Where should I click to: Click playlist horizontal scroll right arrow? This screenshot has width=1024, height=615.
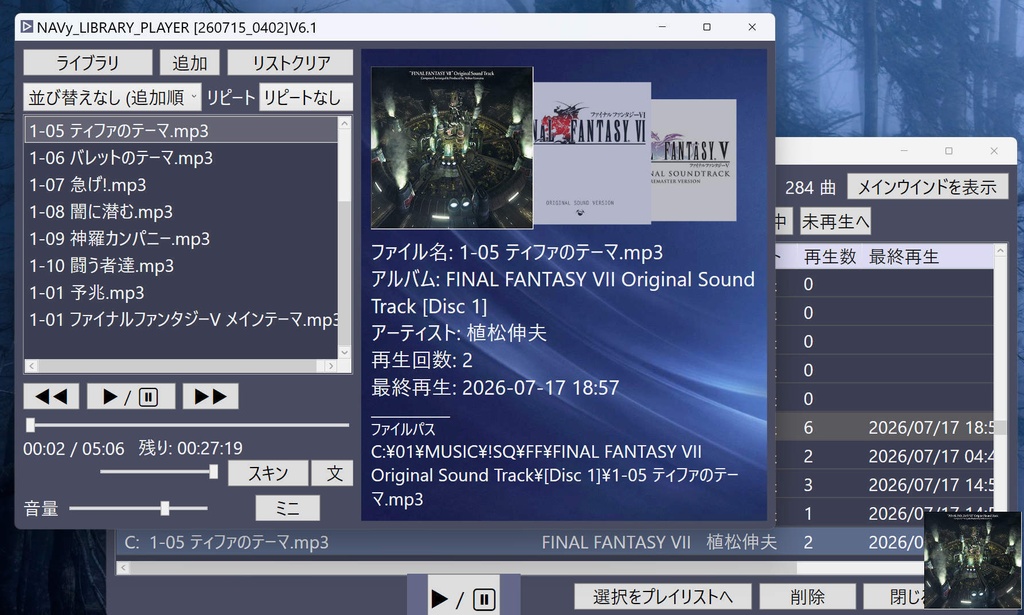[330, 366]
